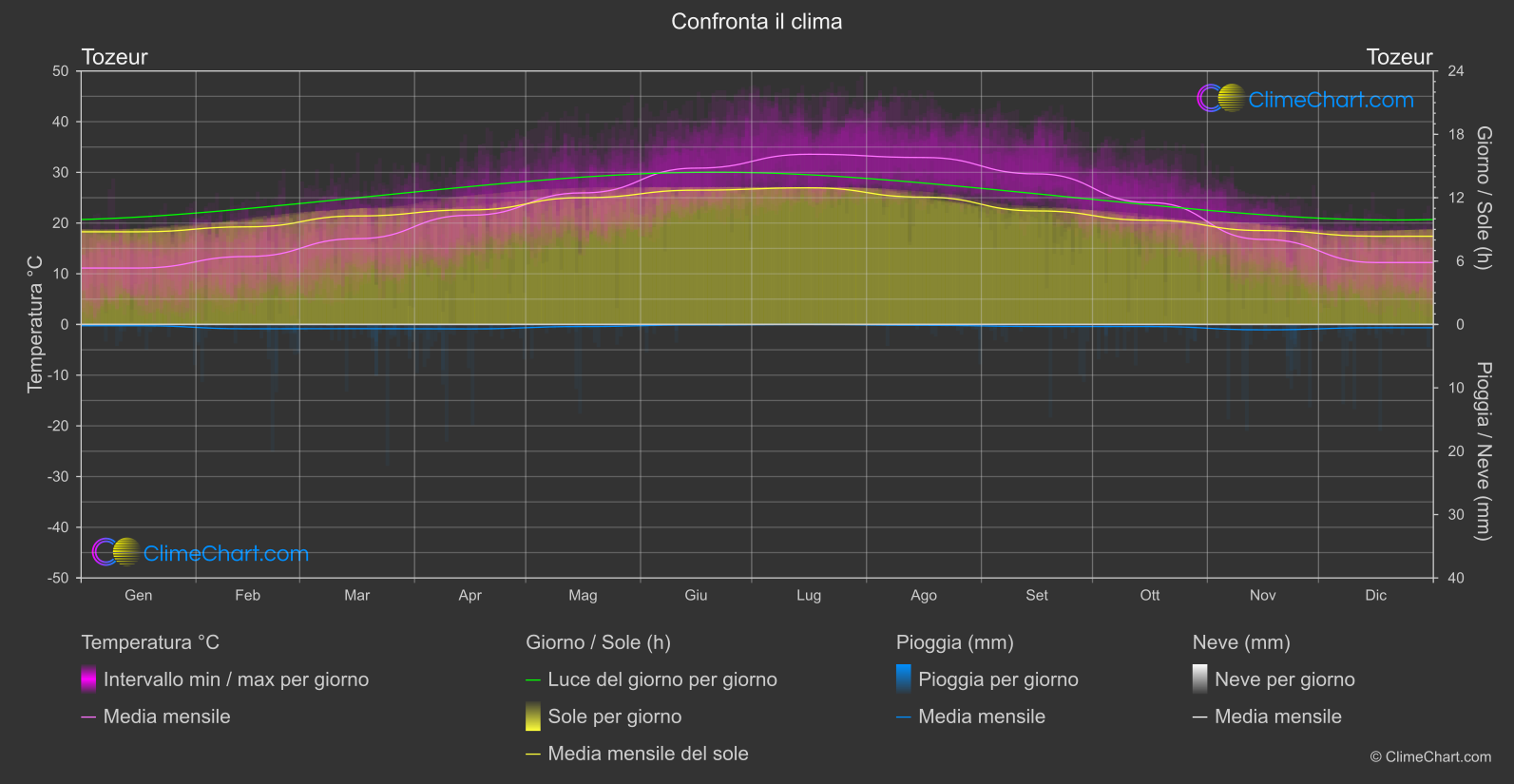The width and height of the screenshot is (1514, 784).
Task: Click the -50 tick on temperature axis
Action: [x=58, y=578]
